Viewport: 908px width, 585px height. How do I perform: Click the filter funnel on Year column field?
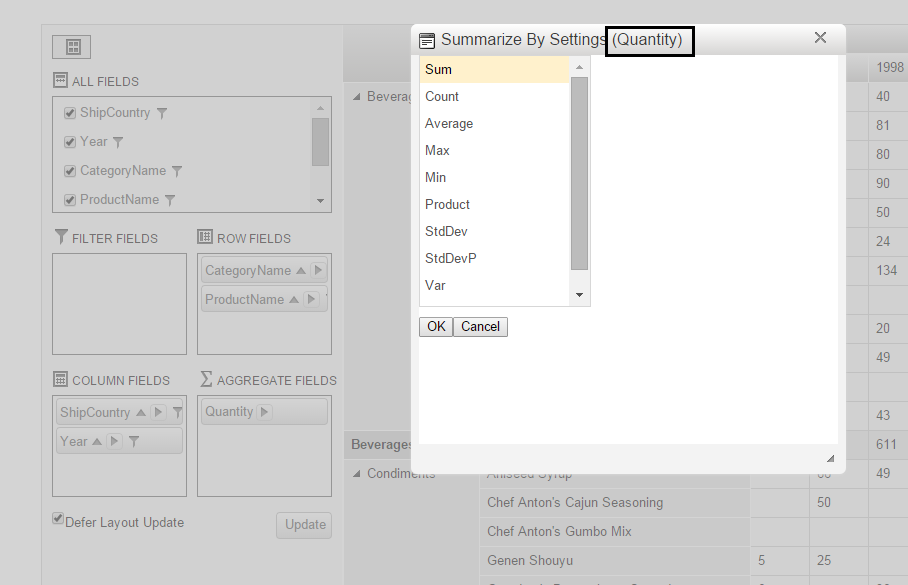(134, 442)
